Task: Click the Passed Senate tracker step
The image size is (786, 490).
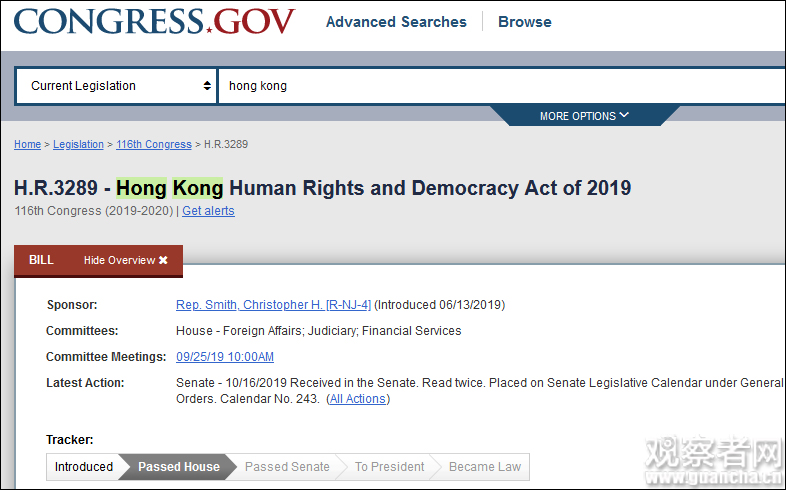Action: (x=287, y=467)
